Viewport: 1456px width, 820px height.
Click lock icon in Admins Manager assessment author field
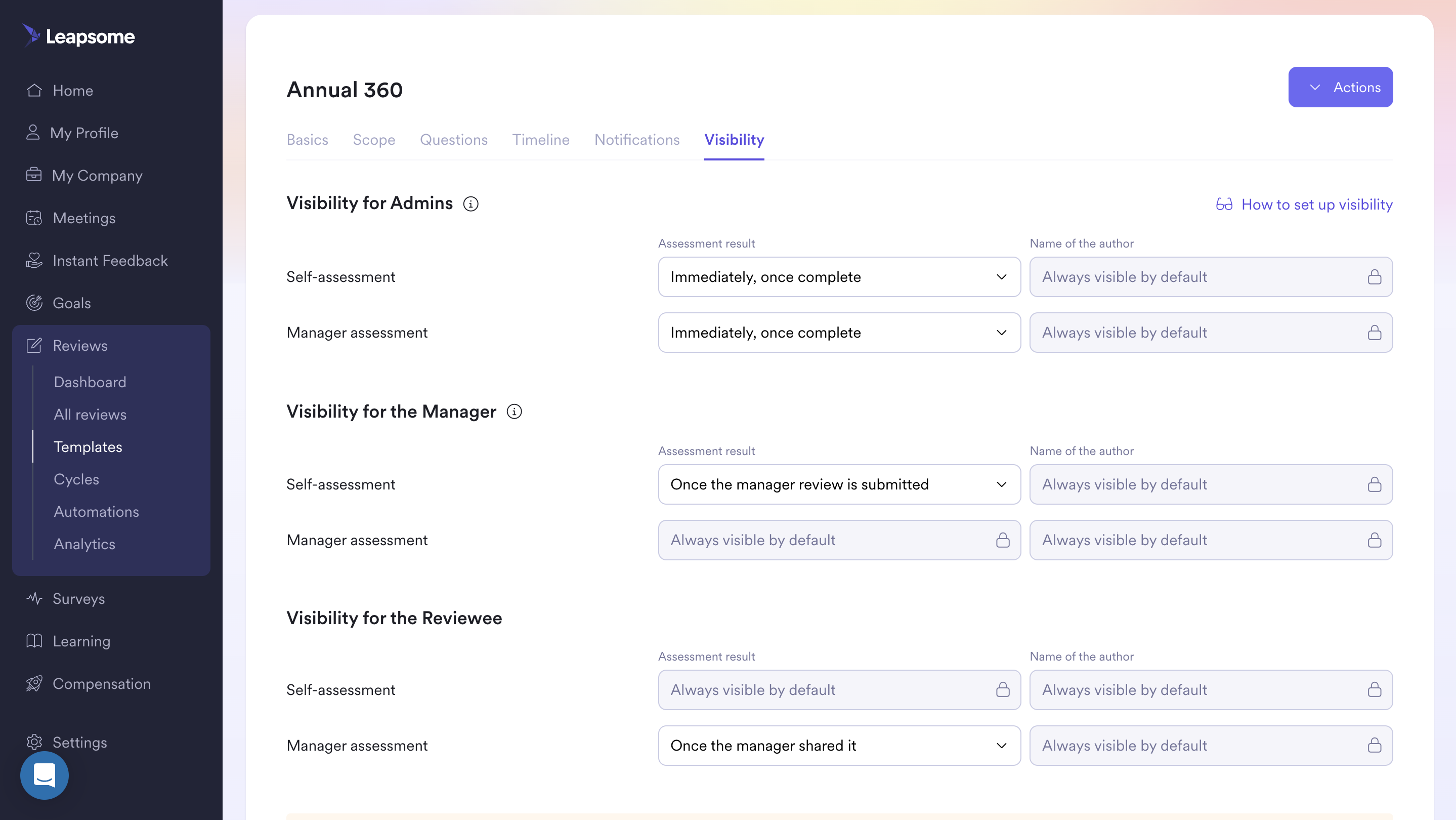1374,333
